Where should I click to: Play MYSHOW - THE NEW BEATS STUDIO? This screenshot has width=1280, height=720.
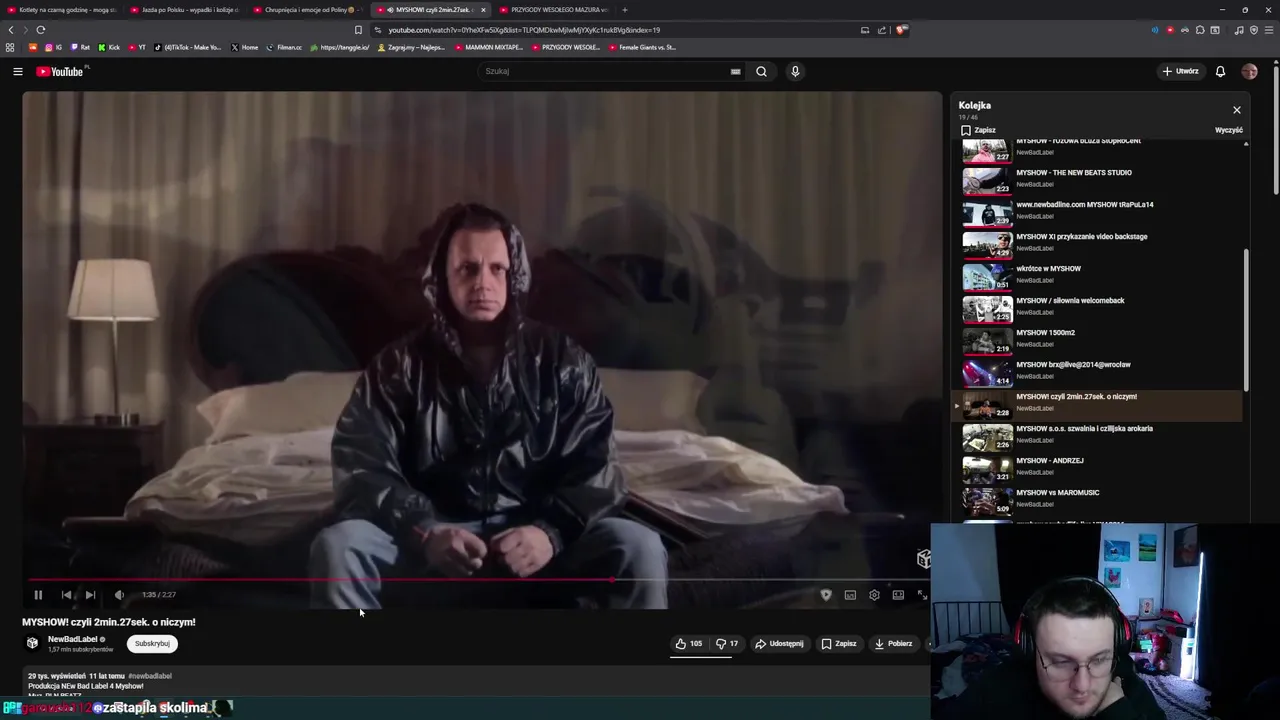pyautogui.click(x=1102, y=179)
